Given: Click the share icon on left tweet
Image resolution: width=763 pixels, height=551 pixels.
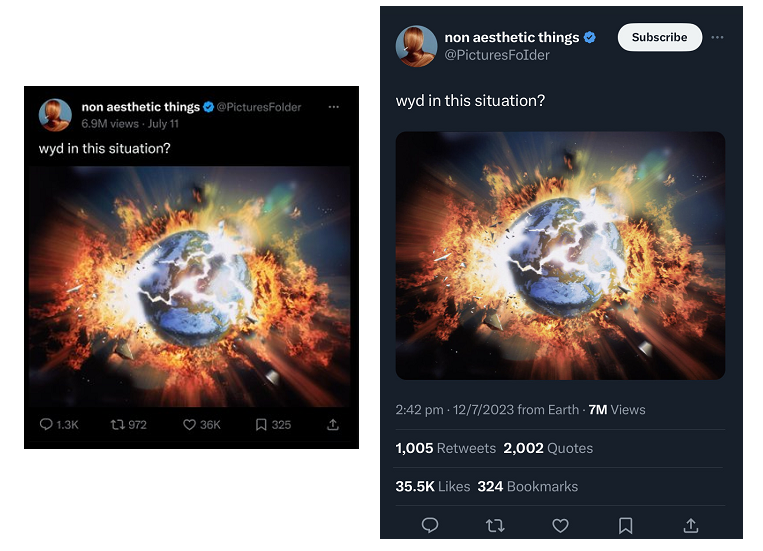Looking at the screenshot, I should 333,424.
